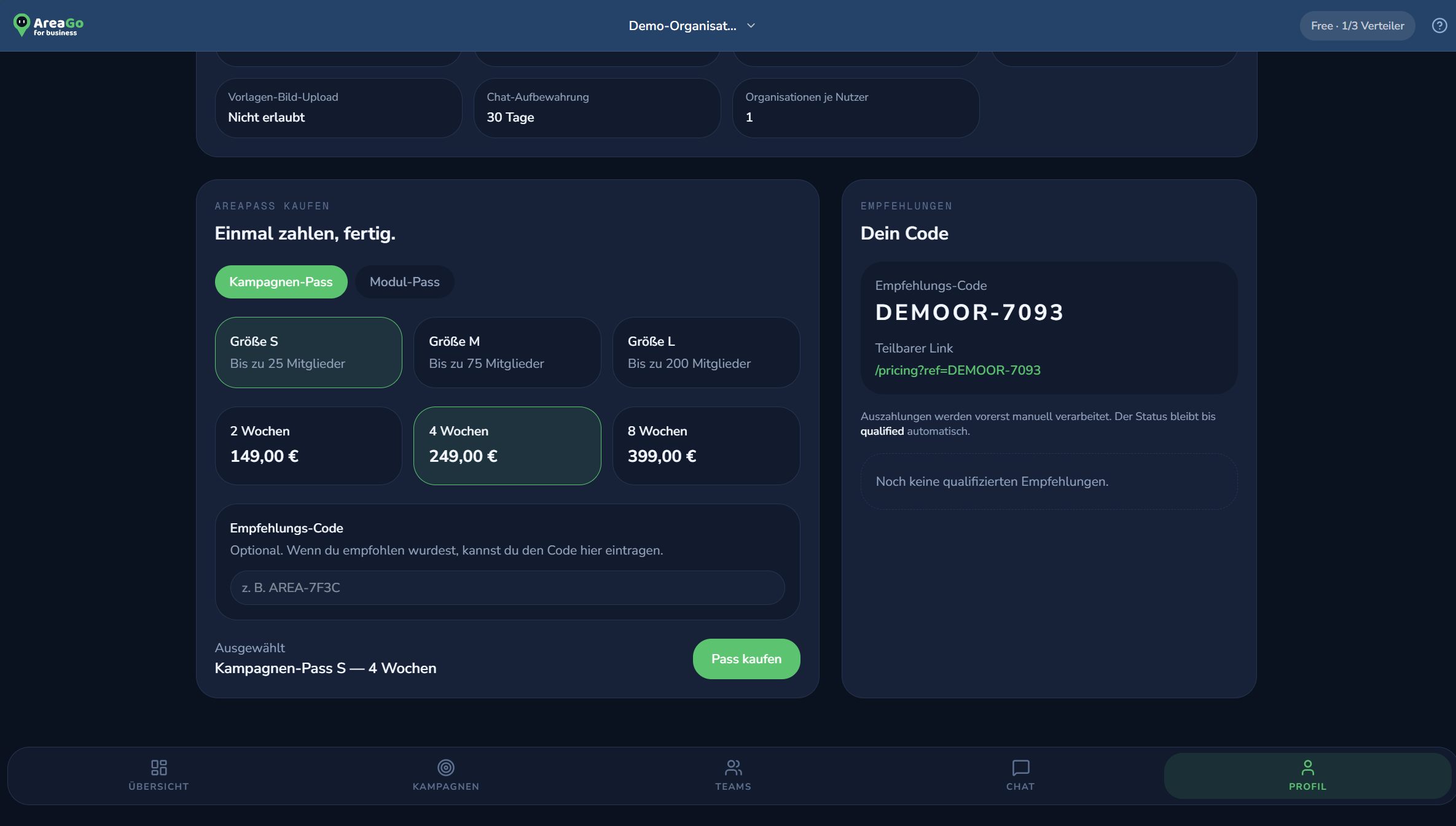The width and height of the screenshot is (1456, 826).
Task: Choose the 2 Wochen 149,00 € duration
Action: [308, 446]
